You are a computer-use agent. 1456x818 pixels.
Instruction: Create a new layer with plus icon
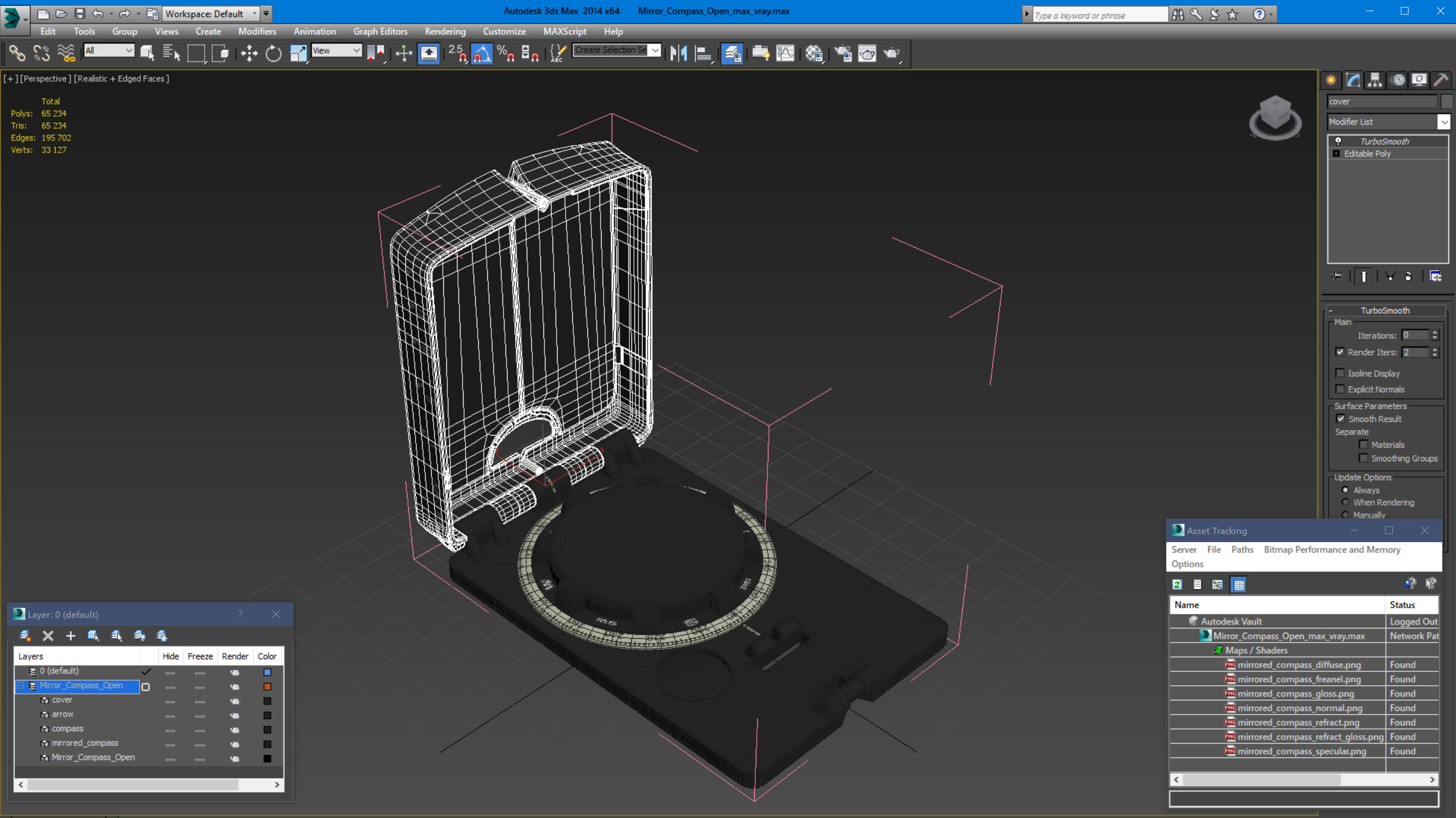(71, 636)
